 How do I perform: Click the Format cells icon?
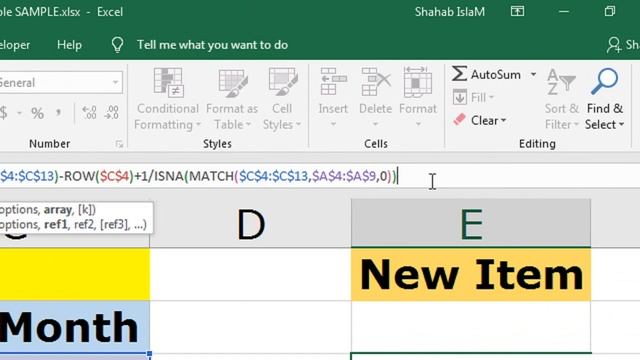pos(418,82)
